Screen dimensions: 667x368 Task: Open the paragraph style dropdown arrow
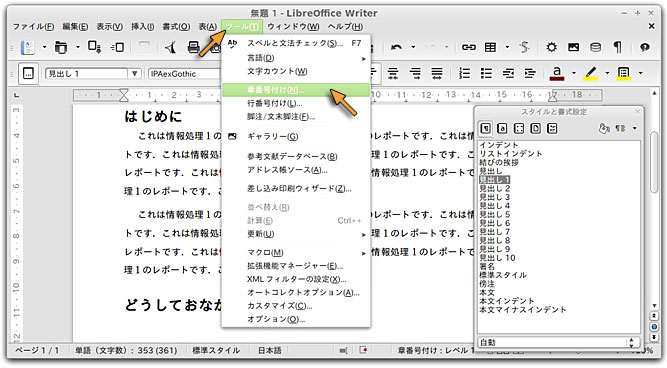coord(134,74)
